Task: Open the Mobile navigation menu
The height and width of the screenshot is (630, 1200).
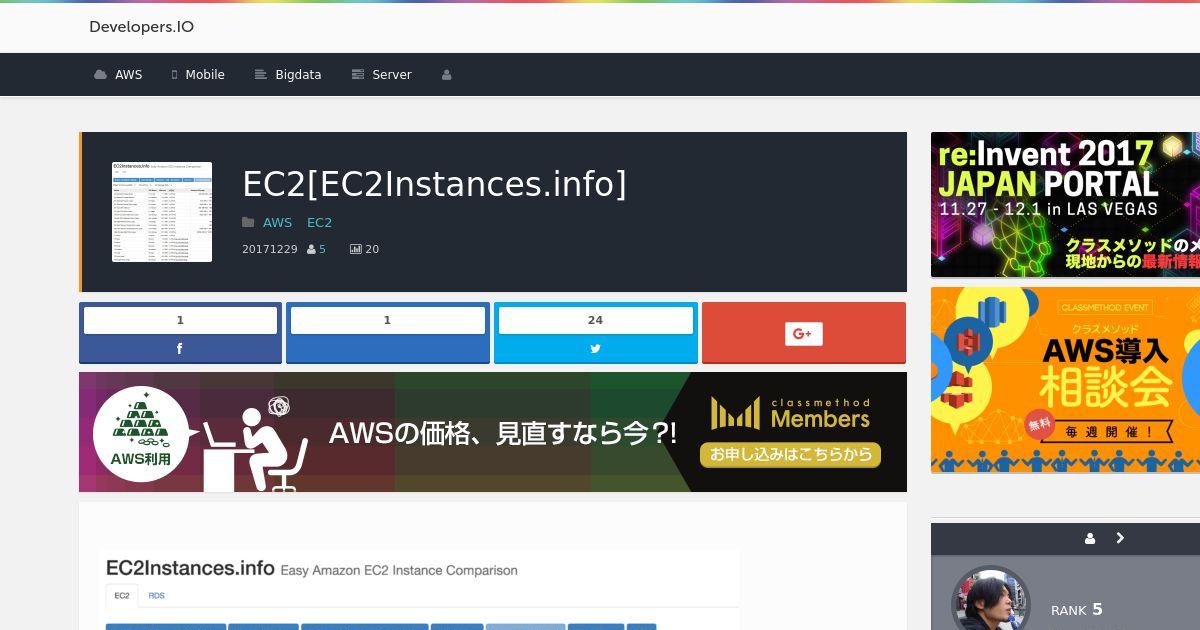Action: [x=198, y=75]
